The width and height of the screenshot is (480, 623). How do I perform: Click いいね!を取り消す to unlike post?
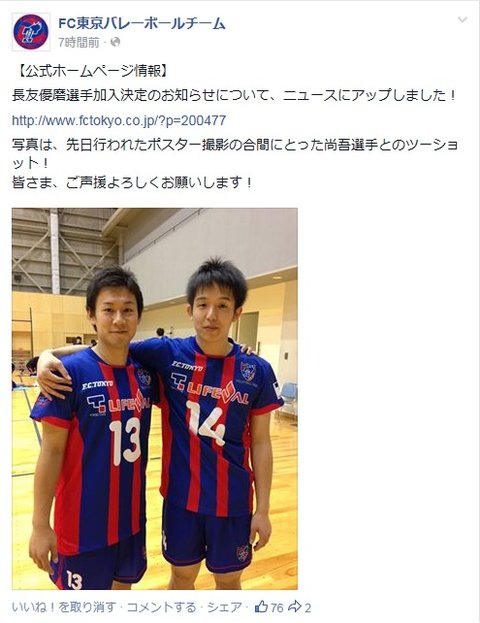click(64, 607)
